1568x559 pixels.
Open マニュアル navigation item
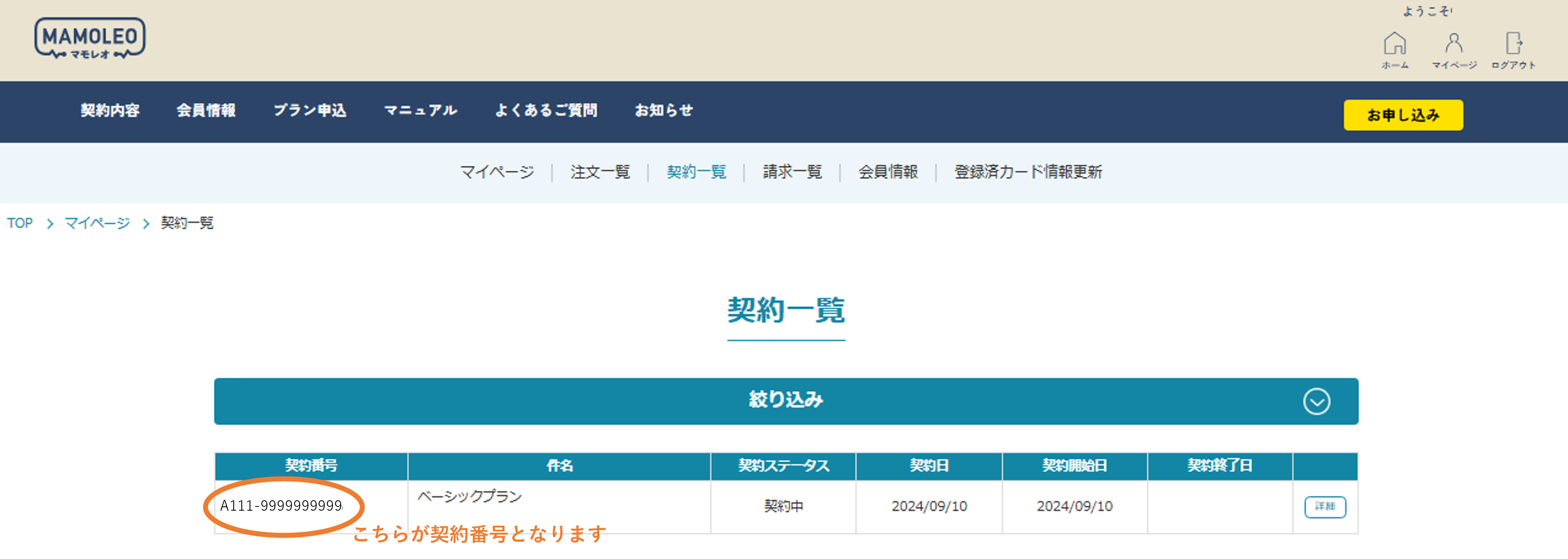[x=421, y=110]
